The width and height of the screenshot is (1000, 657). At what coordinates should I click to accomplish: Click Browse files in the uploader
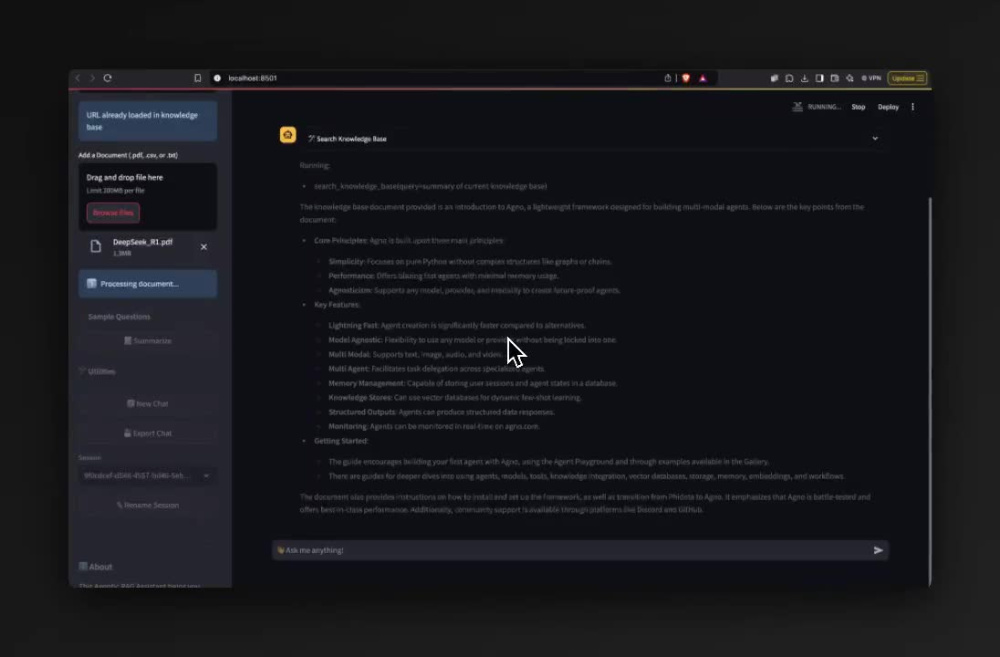coord(113,212)
